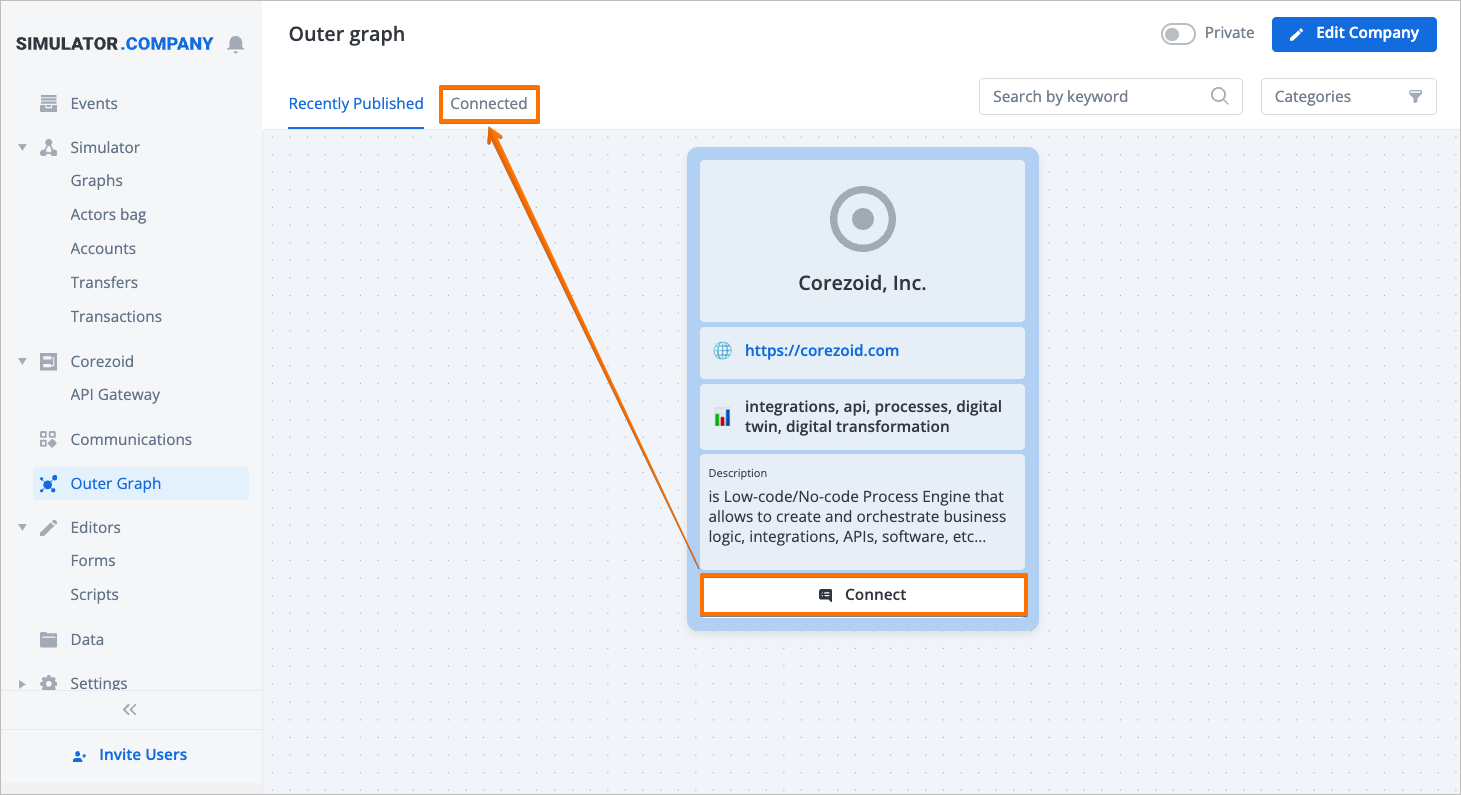Open API Gateway
The height and width of the screenshot is (795, 1461).
pyautogui.click(x=115, y=394)
